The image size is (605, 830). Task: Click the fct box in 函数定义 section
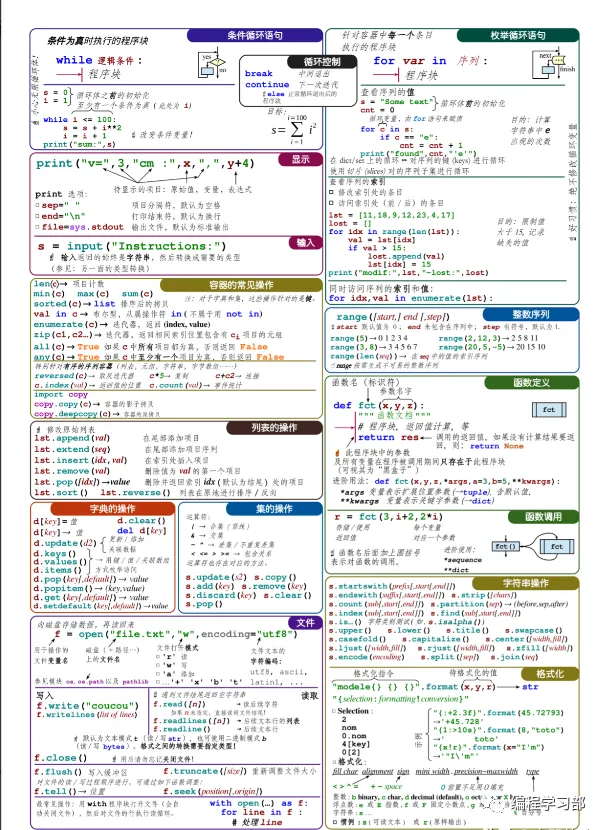tap(548, 409)
